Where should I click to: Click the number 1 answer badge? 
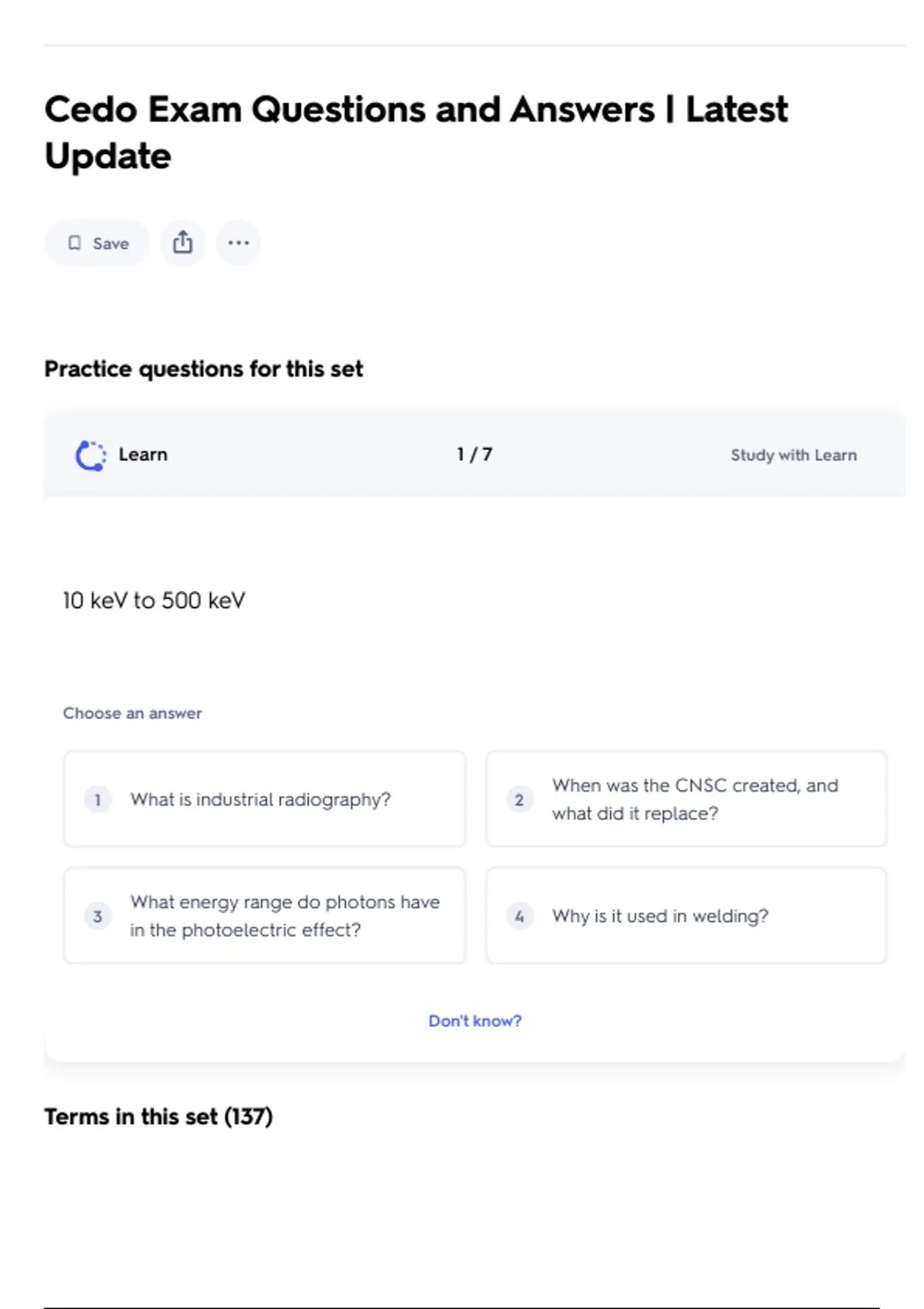tap(98, 799)
